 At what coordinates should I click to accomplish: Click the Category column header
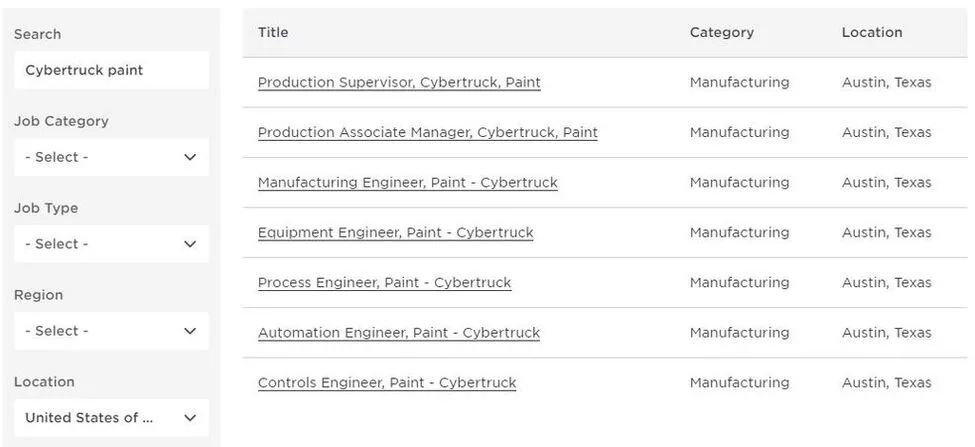pos(721,32)
